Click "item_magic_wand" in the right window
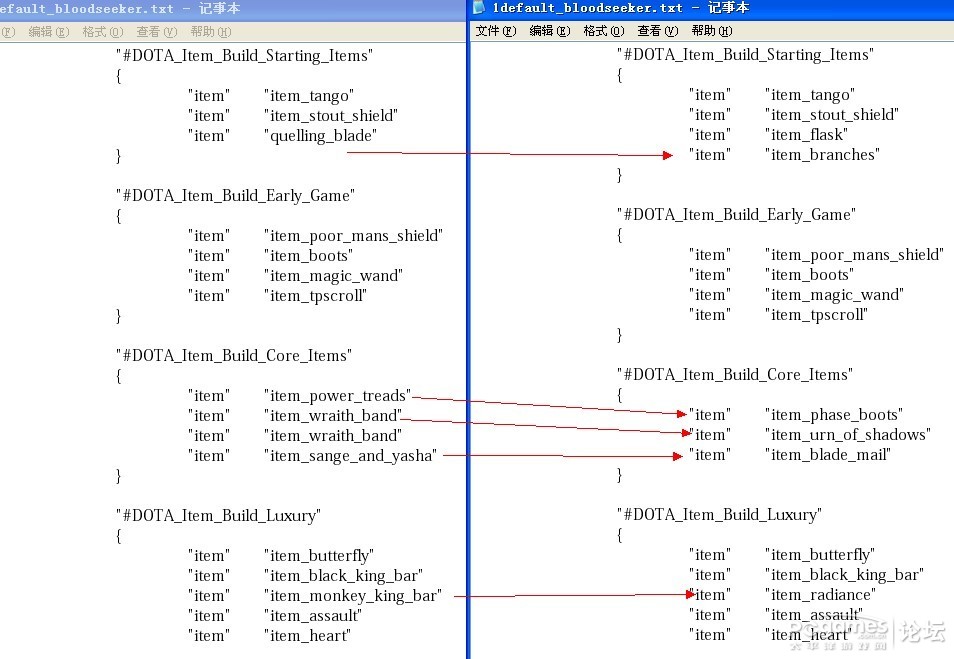 click(835, 296)
